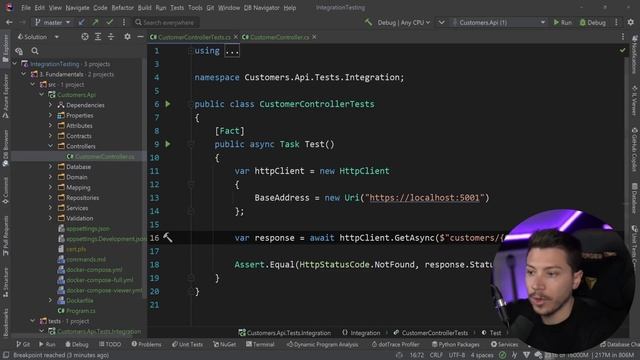Click Expand All in Solution panel
The image size is (640, 360).
[98, 37]
